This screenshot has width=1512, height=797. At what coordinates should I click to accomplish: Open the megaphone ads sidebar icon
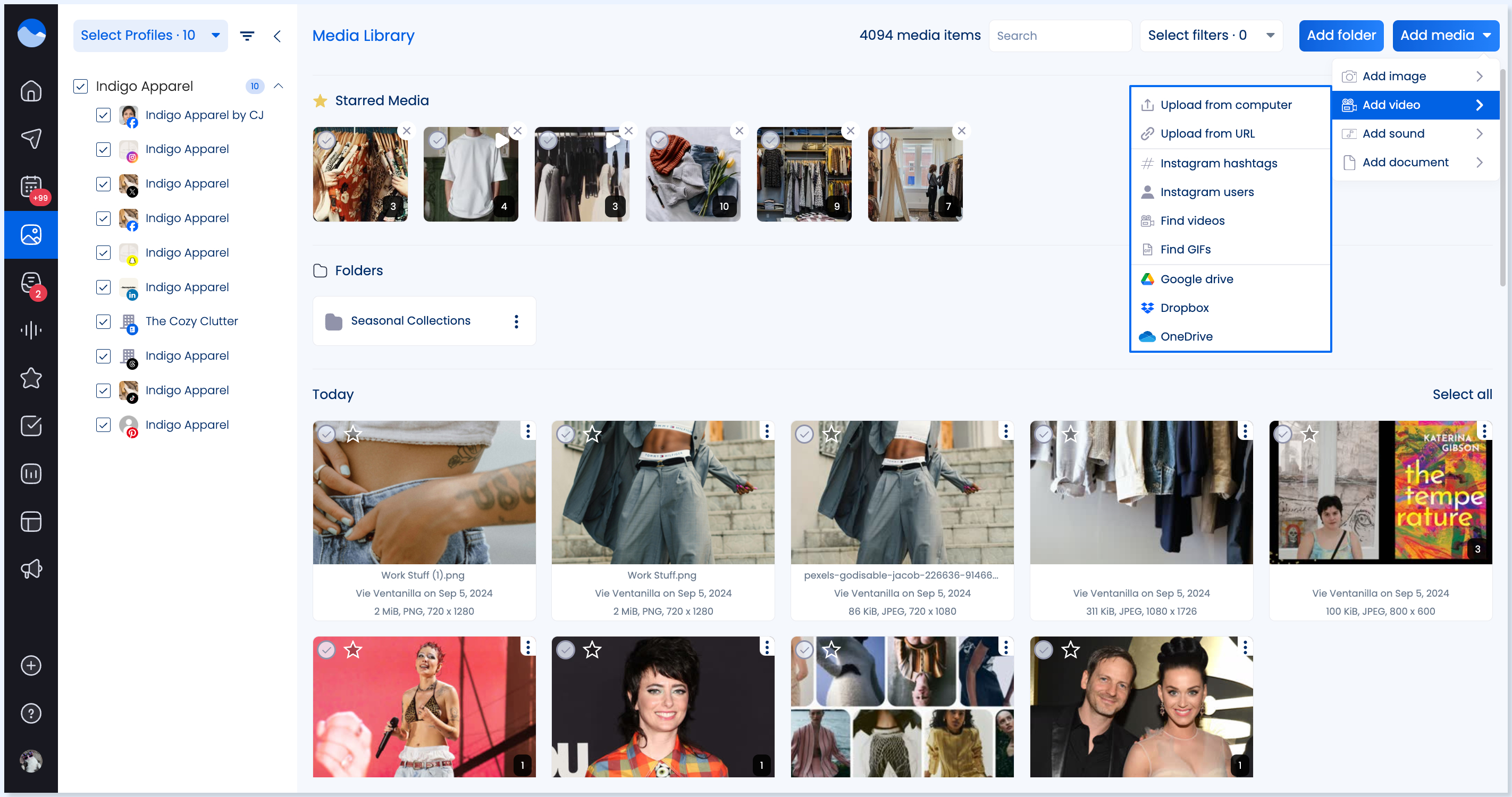(x=31, y=569)
